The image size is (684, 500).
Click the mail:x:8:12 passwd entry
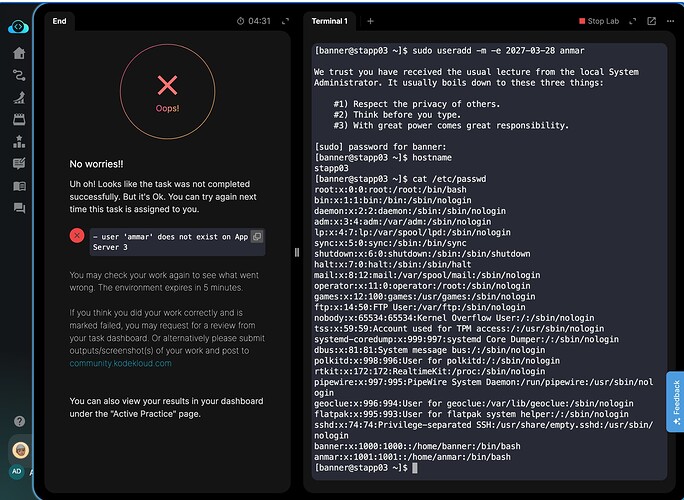427,275
